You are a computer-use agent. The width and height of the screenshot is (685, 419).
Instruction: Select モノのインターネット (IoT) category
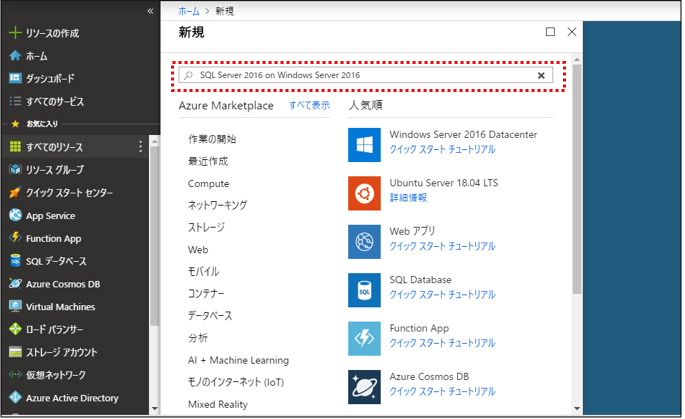pos(236,382)
